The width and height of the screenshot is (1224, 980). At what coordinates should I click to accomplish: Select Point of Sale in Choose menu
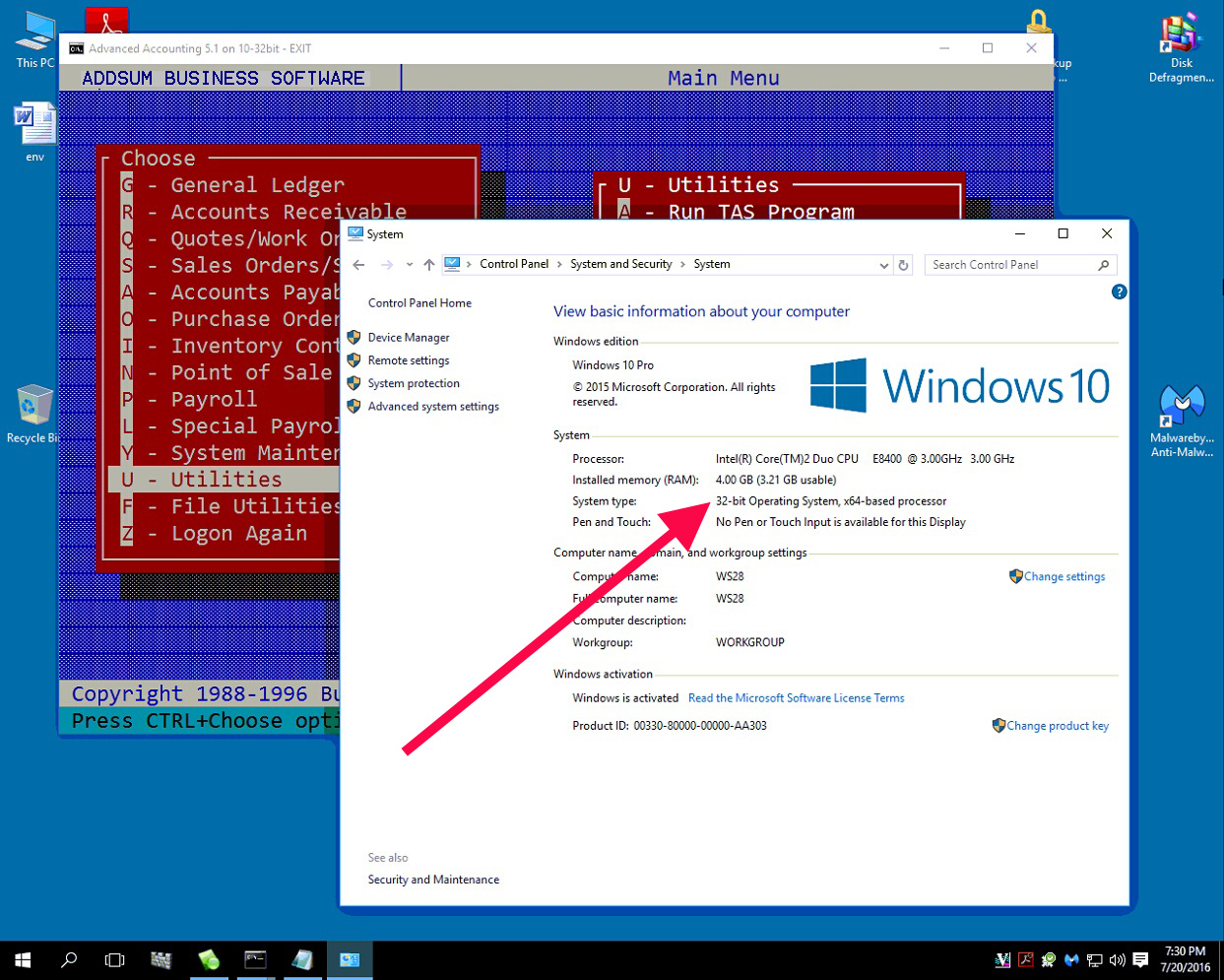(227, 372)
